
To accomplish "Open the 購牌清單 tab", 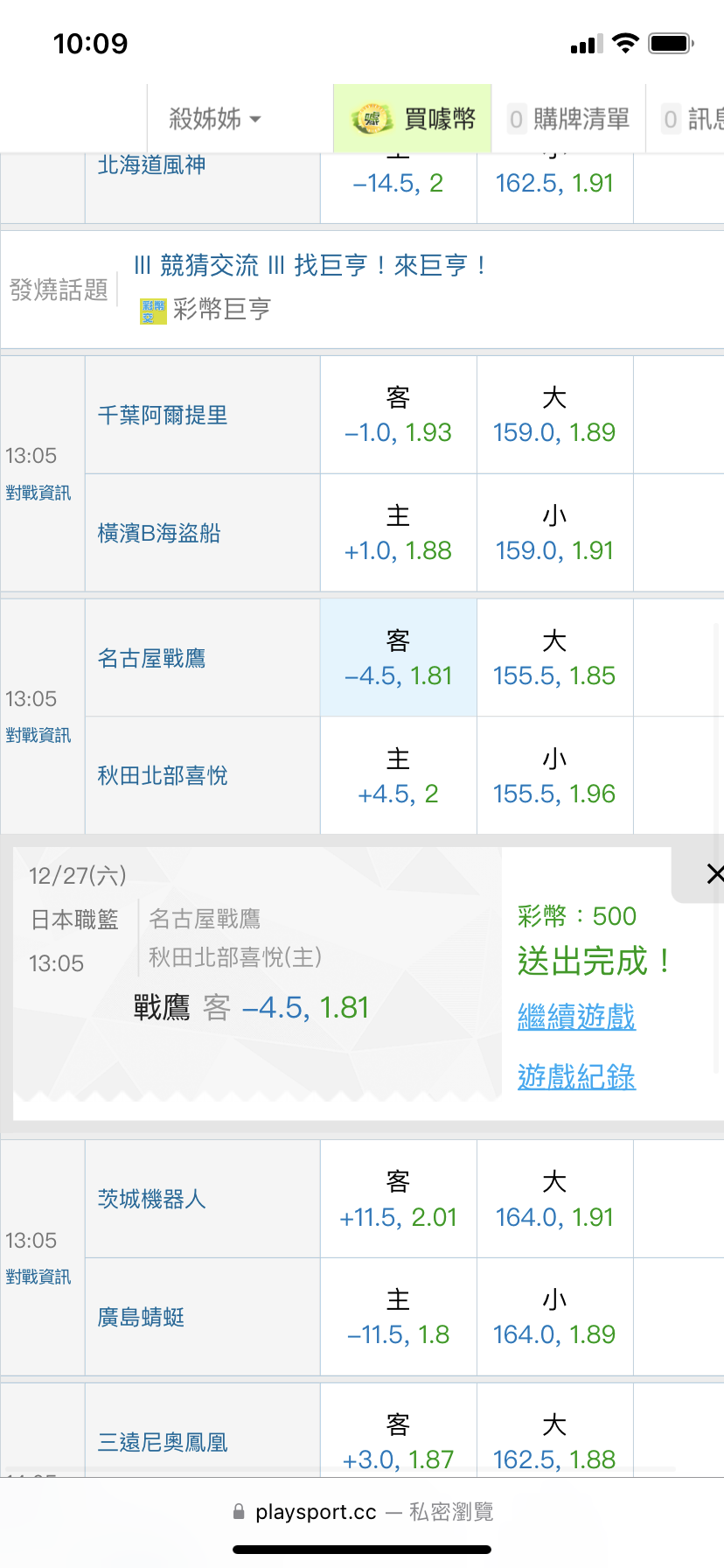I will coord(569,119).
